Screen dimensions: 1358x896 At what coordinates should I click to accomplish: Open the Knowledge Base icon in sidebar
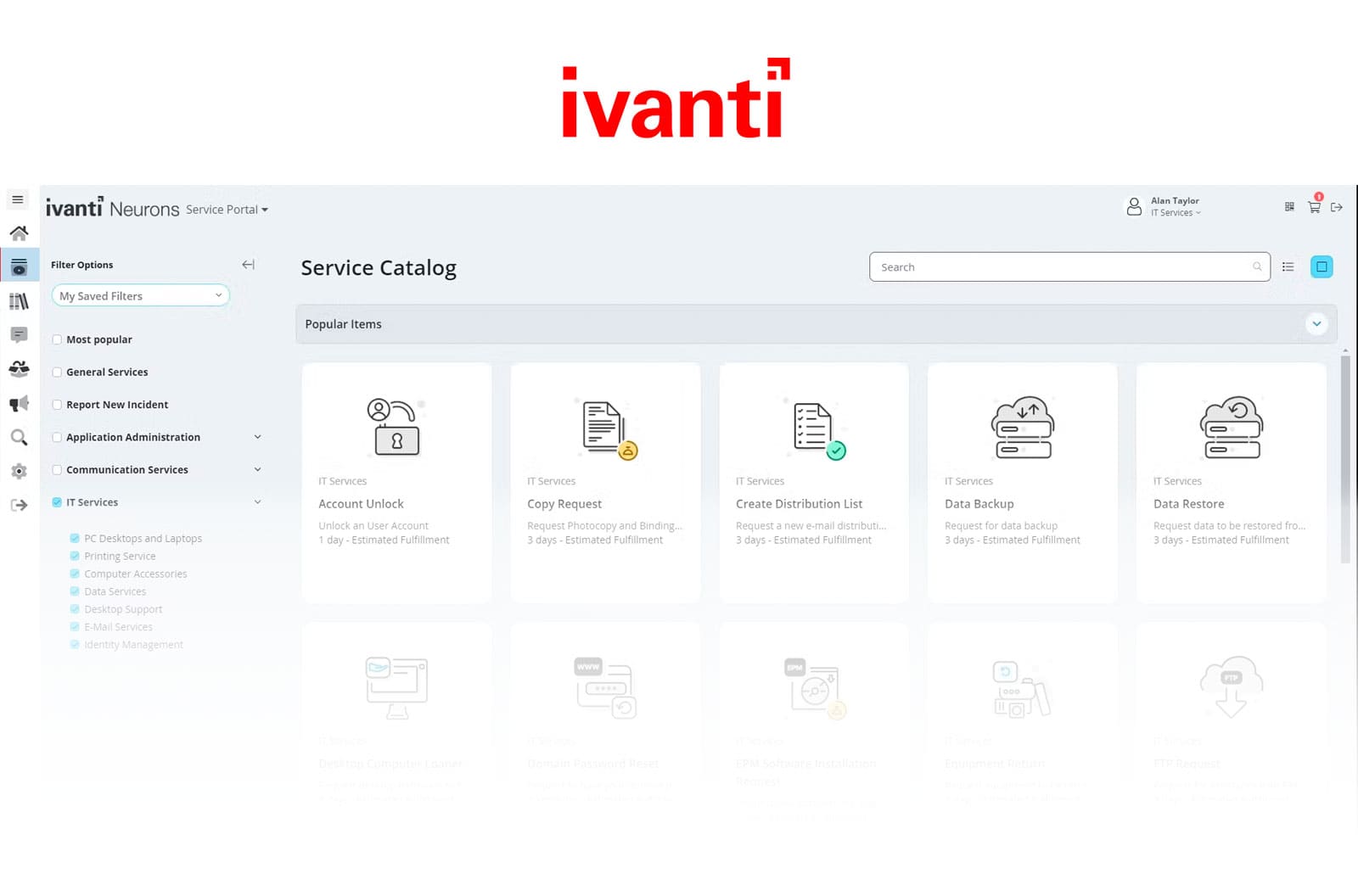pos(18,300)
